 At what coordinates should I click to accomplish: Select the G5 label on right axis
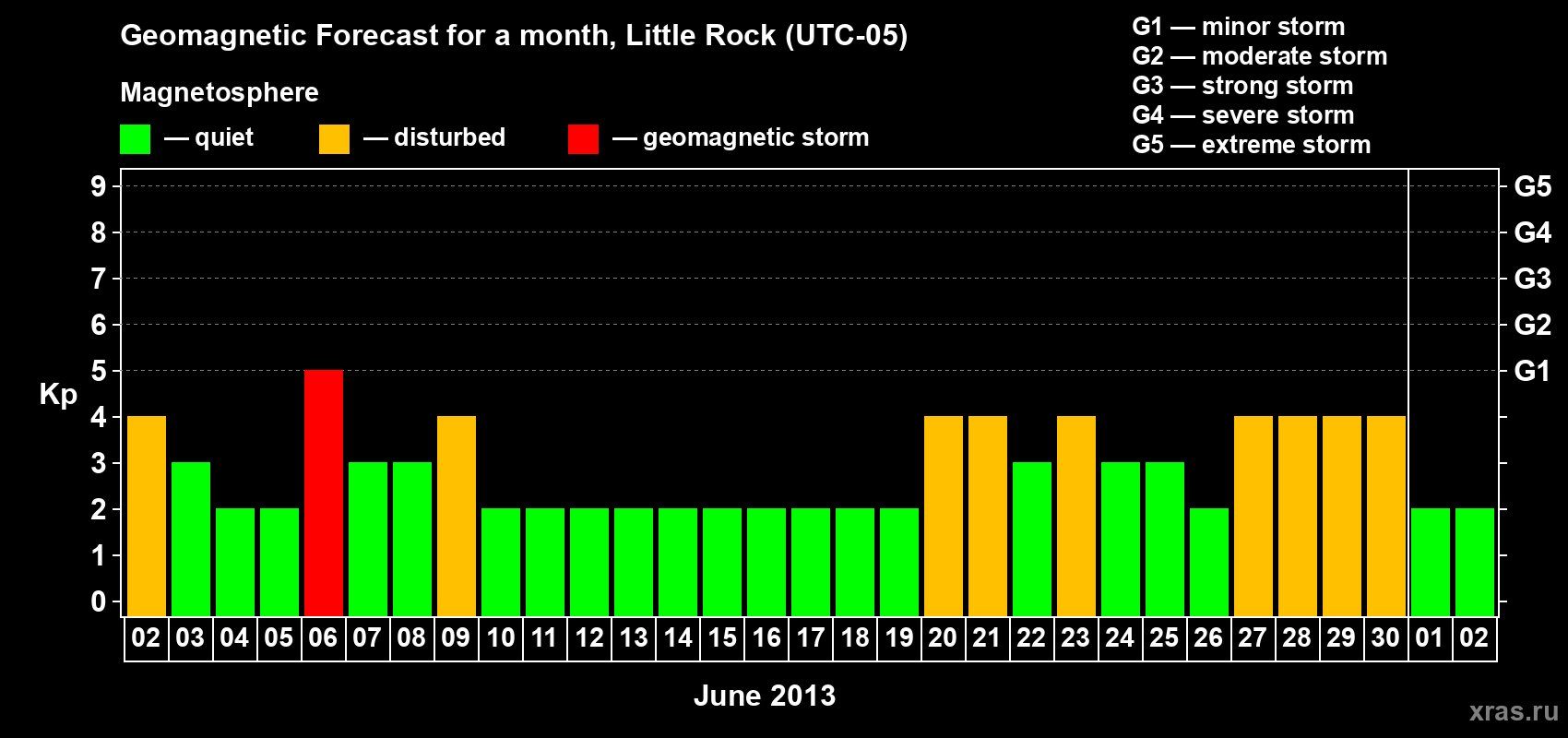pyautogui.click(x=1532, y=186)
